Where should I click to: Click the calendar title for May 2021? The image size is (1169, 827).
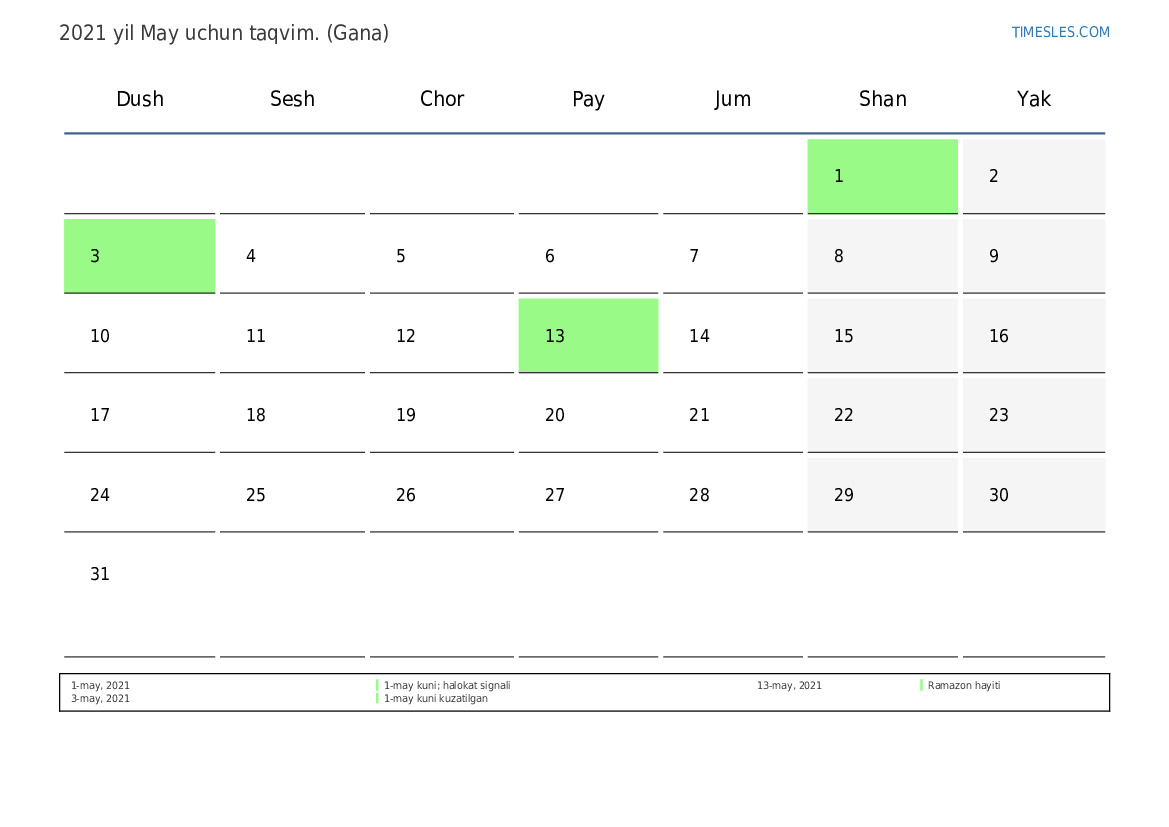[x=224, y=34]
